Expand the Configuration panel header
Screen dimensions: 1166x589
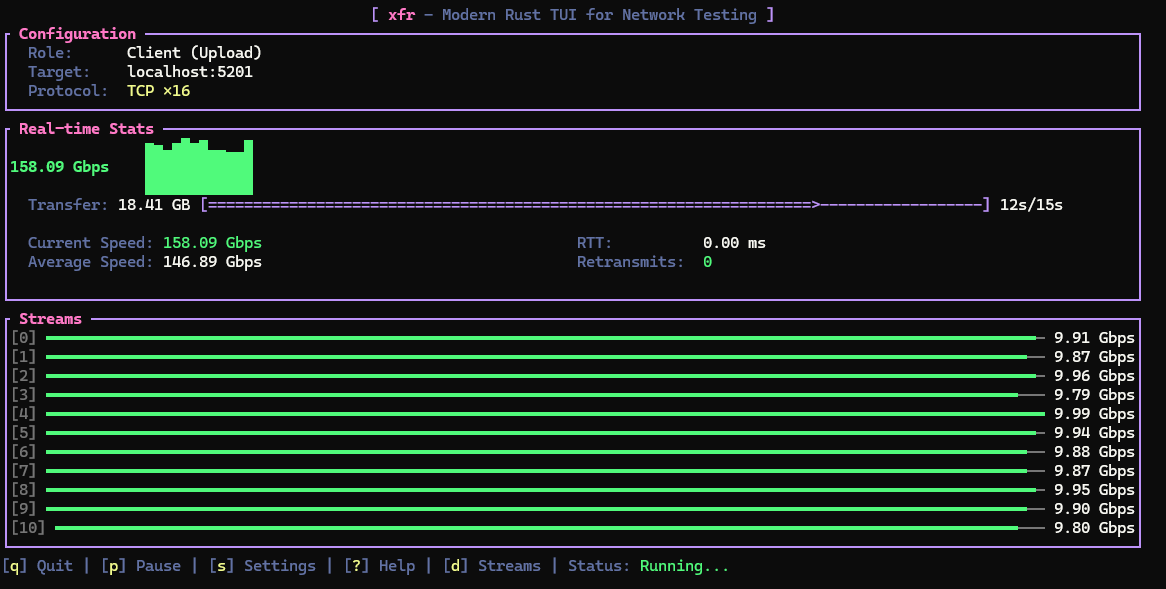pos(77,33)
